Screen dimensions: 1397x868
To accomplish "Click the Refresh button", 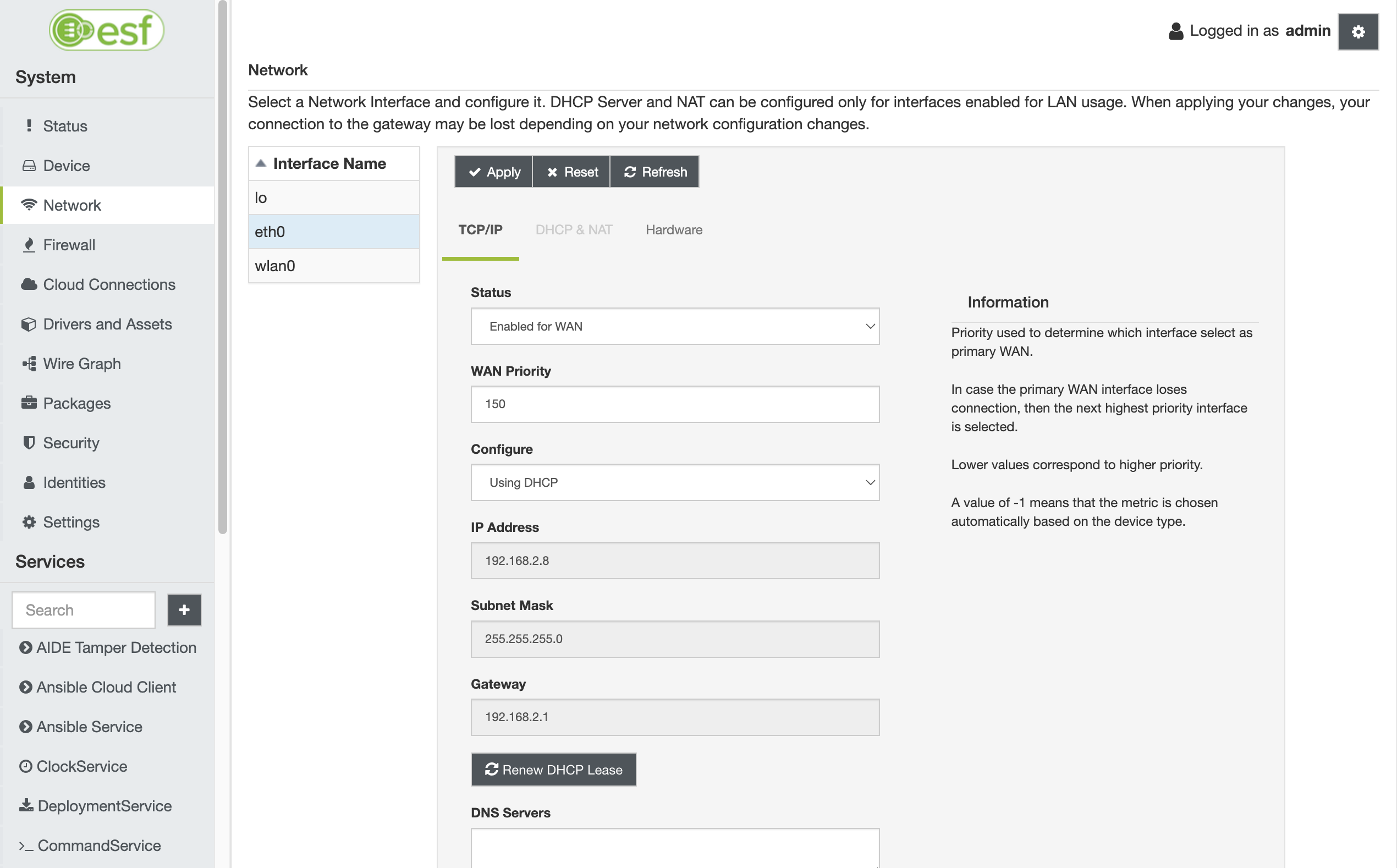I will (654, 172).
